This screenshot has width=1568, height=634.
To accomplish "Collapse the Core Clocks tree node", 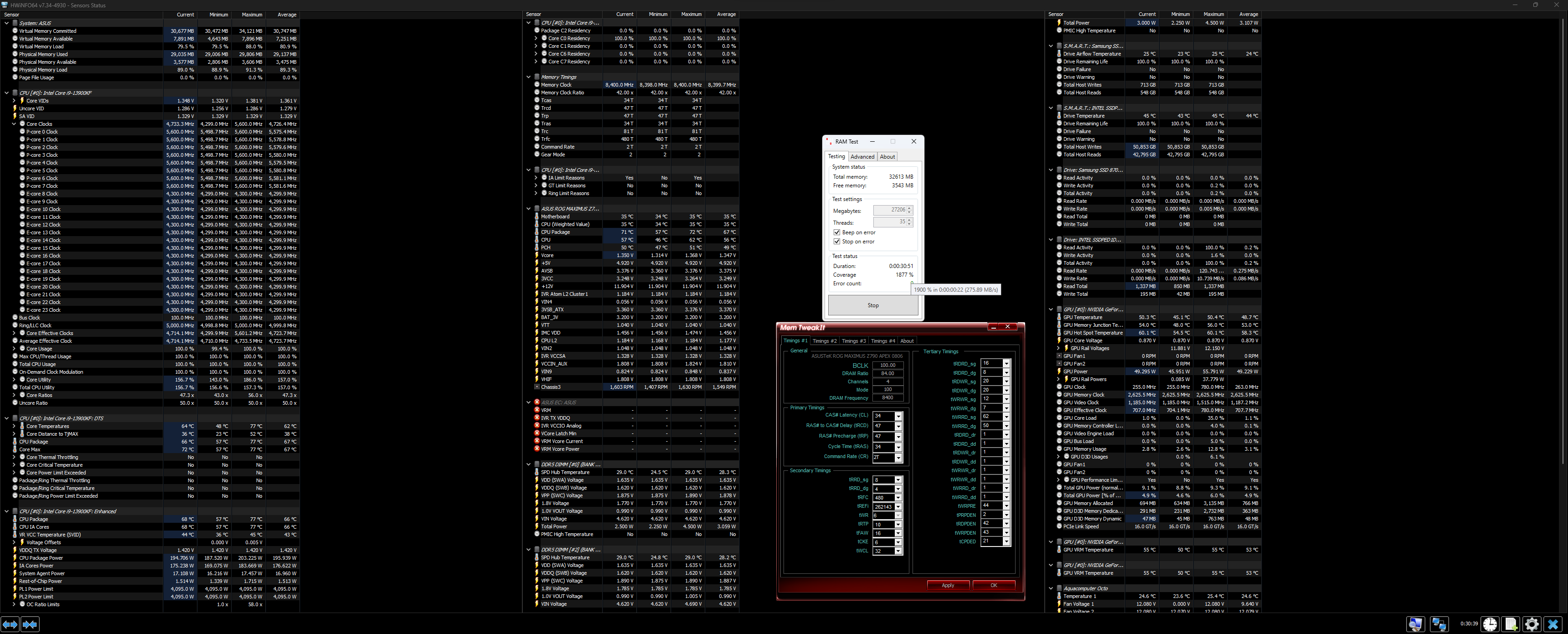I will pyautogui.click(x=14, y=124).
